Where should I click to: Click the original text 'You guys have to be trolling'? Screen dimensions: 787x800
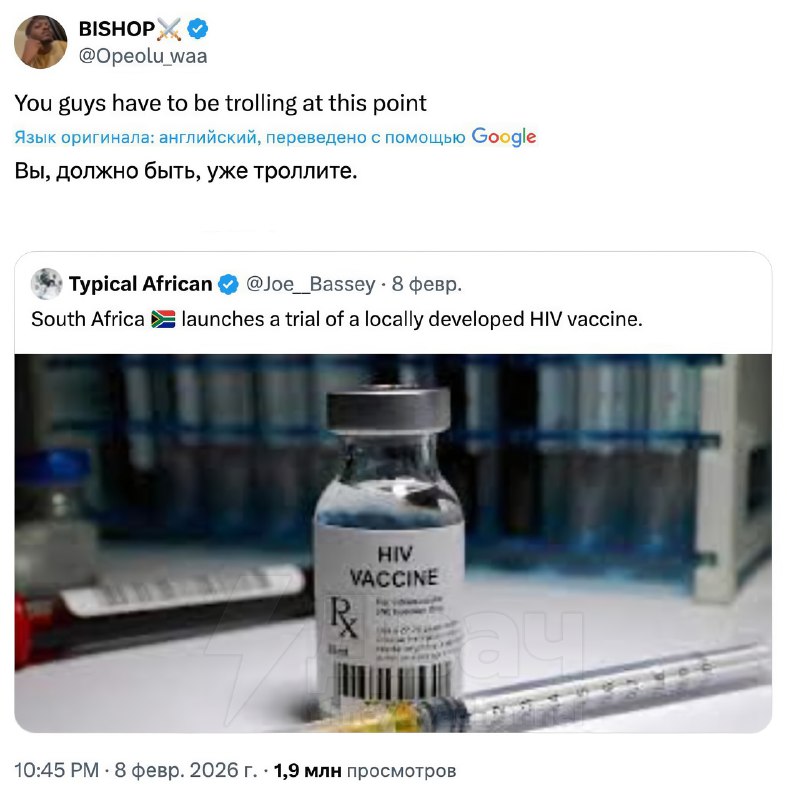point(220,103)
